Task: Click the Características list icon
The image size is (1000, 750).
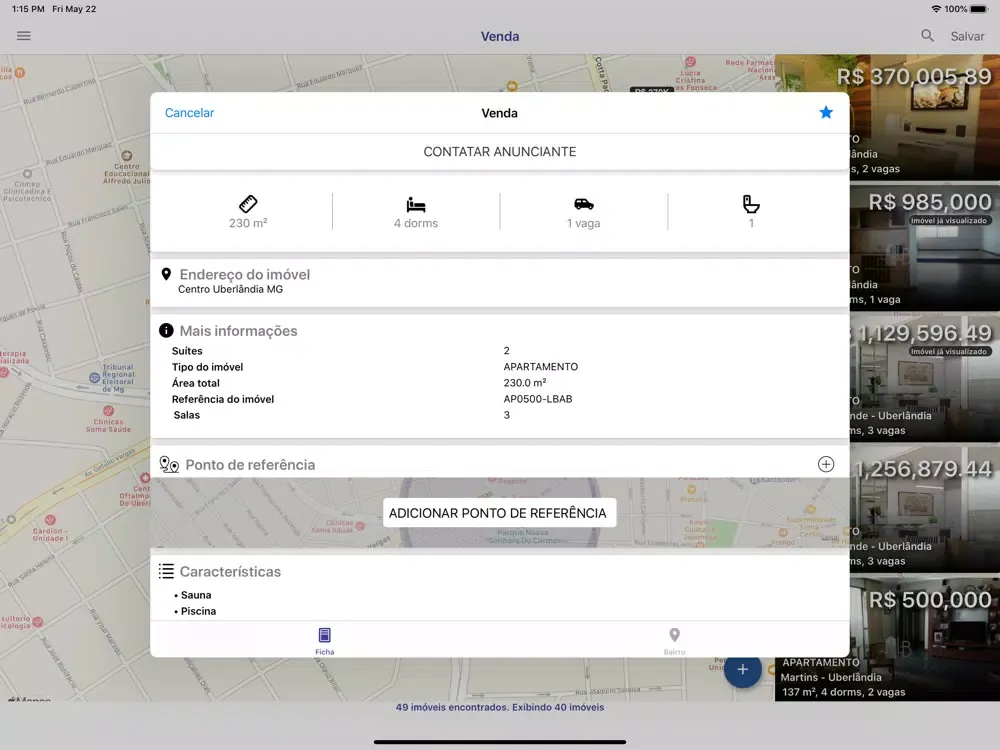Action: (x=166, y=571)
